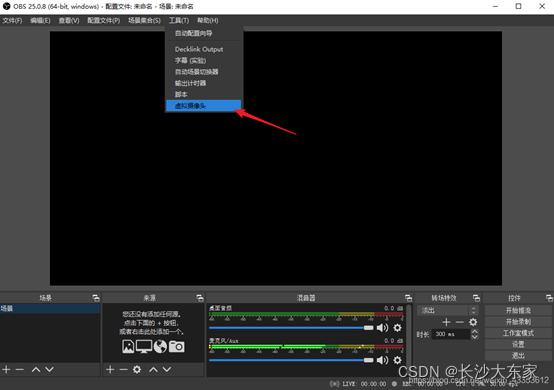The height and width of the screenshot is (390, 554).
Task: Open the 场景集合(S) menu
Action: [x=144, y=20]
